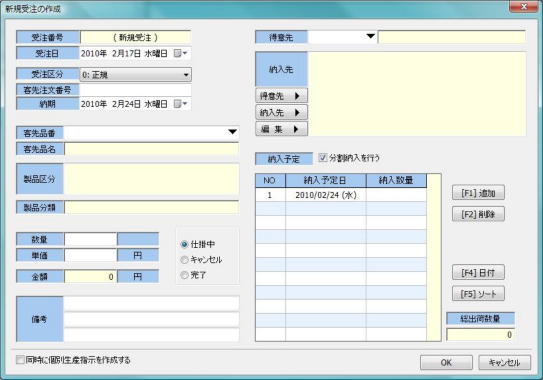This screenshot has height=380, width=543.
Task: Open the 納入先 arrow menu button
Action: click(281, 113)
